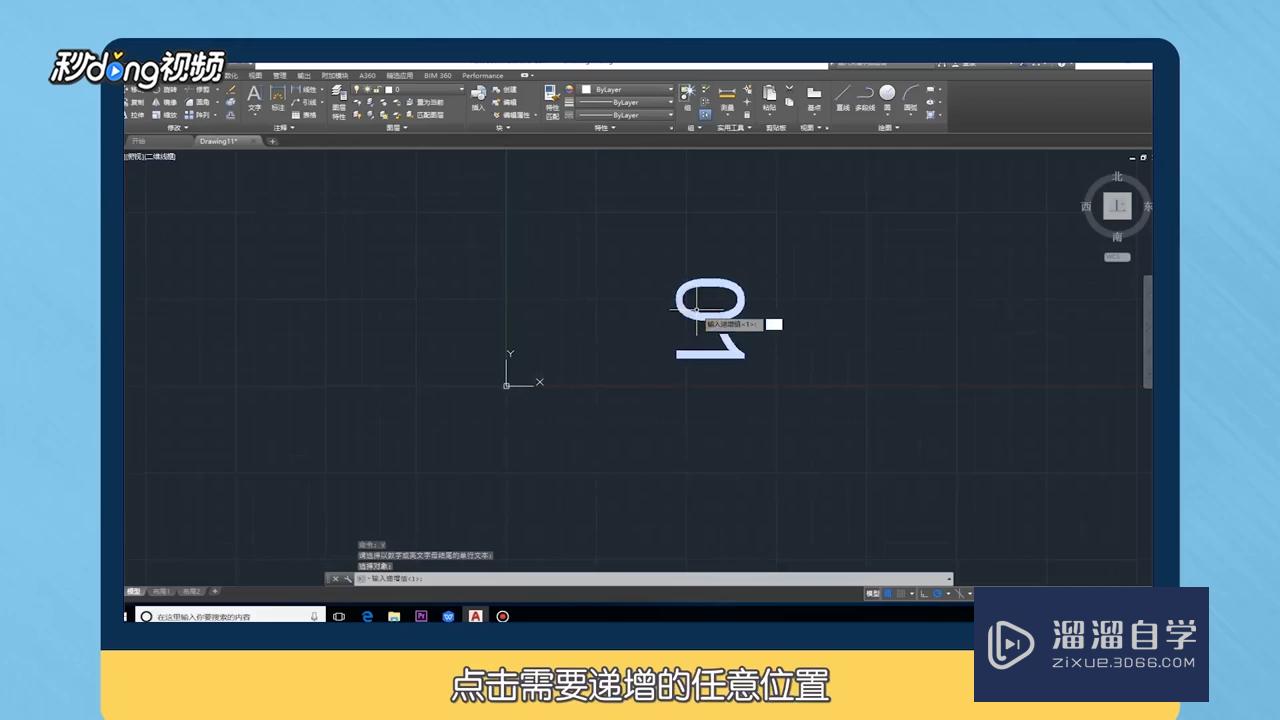Switch to the 模型 layout tab
Screen dimensions: 1280x720
point(134,592)
